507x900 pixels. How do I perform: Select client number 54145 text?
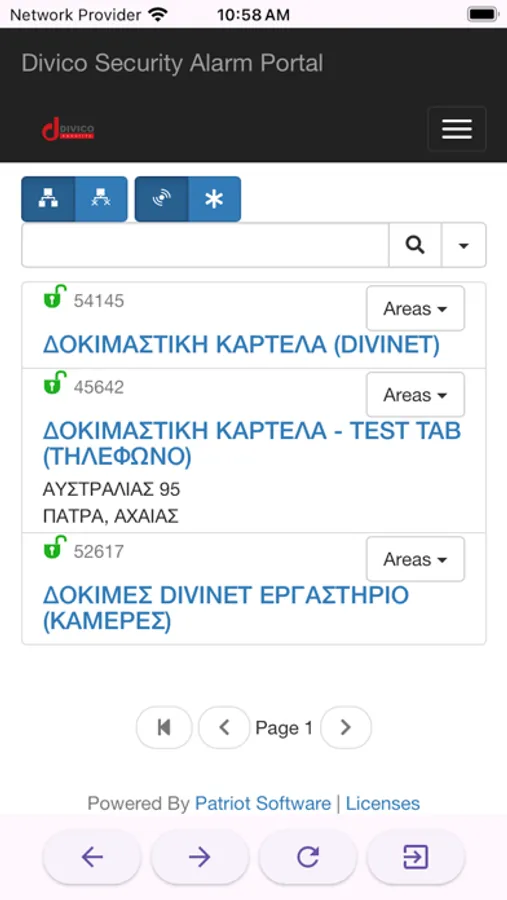click(x=99, y=301)
